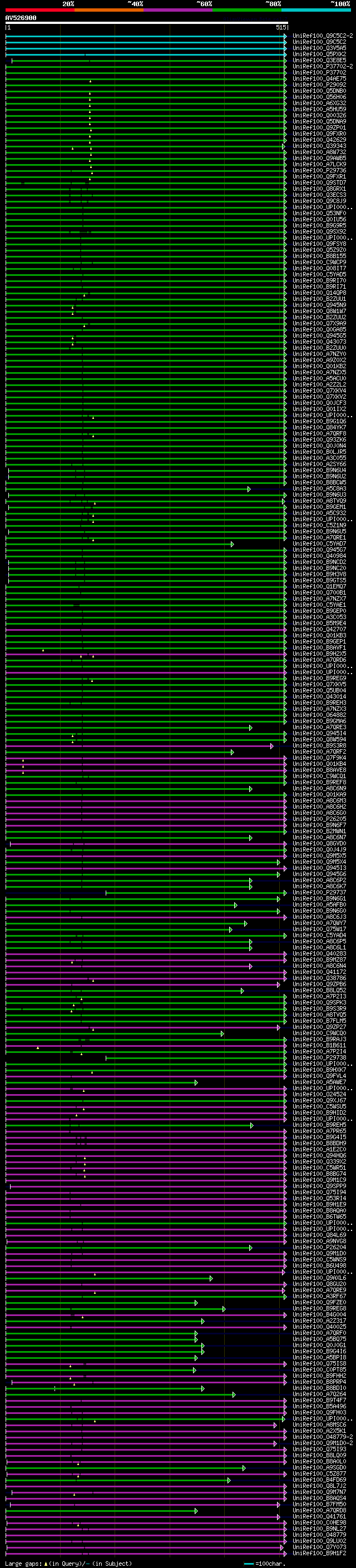
Task: Click label UniRef100_P29736
Action: (x=319, y=170)
